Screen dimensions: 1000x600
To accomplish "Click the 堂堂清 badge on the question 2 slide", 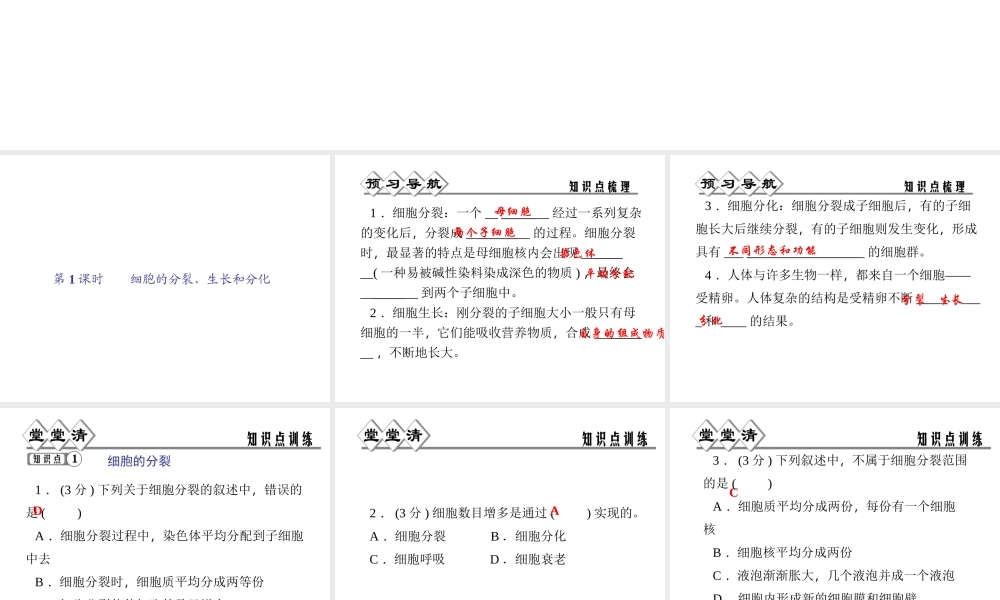I will pos(393,435).
